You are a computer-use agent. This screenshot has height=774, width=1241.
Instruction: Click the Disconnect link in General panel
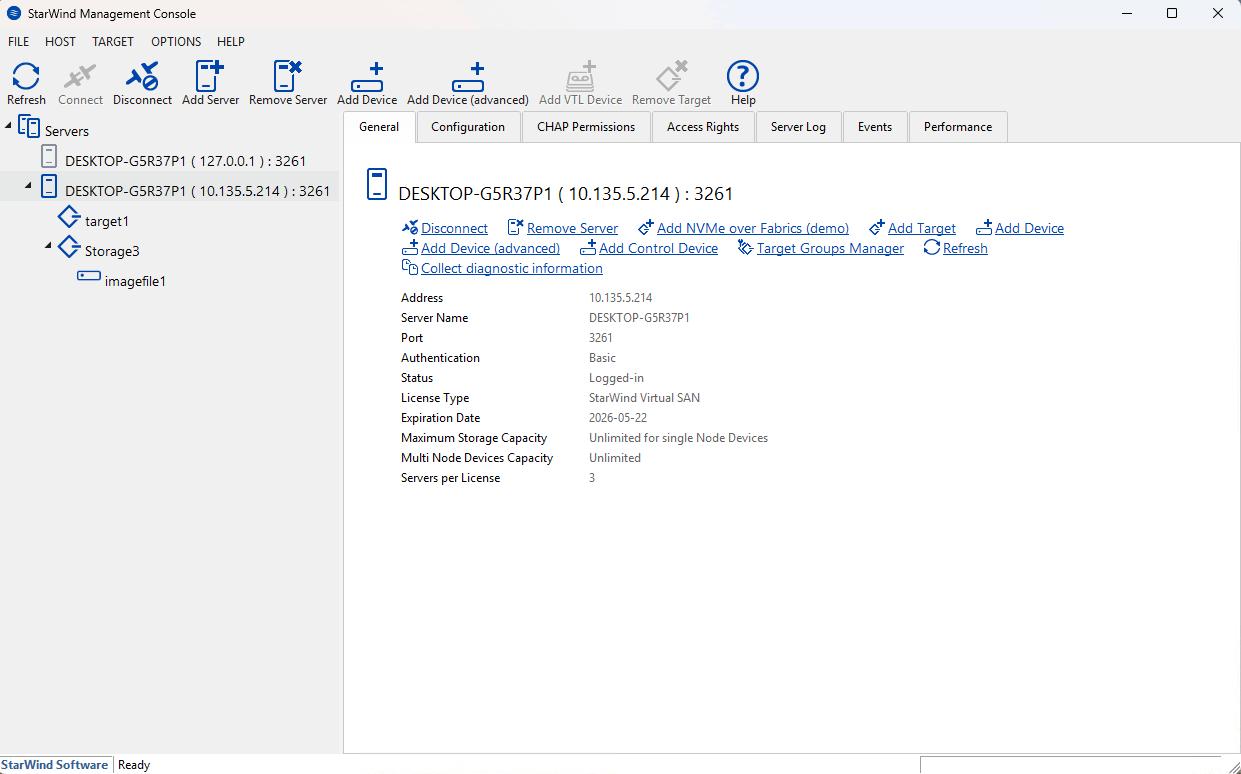coord(454,228)
